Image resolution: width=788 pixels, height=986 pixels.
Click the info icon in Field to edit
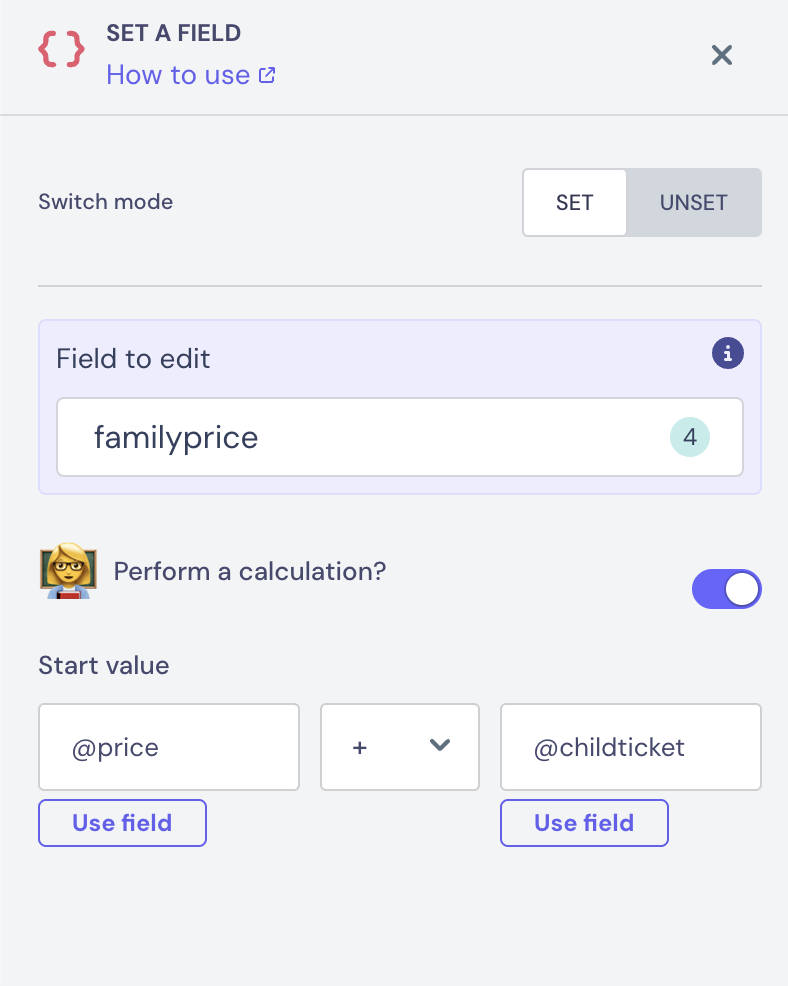point(728,352)
